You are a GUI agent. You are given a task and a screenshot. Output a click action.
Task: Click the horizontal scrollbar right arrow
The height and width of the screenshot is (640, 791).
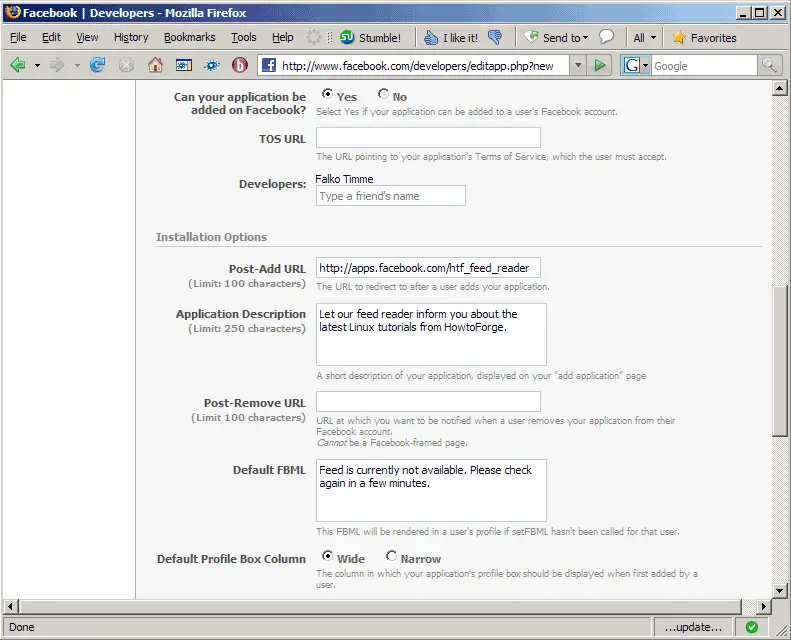764,606
